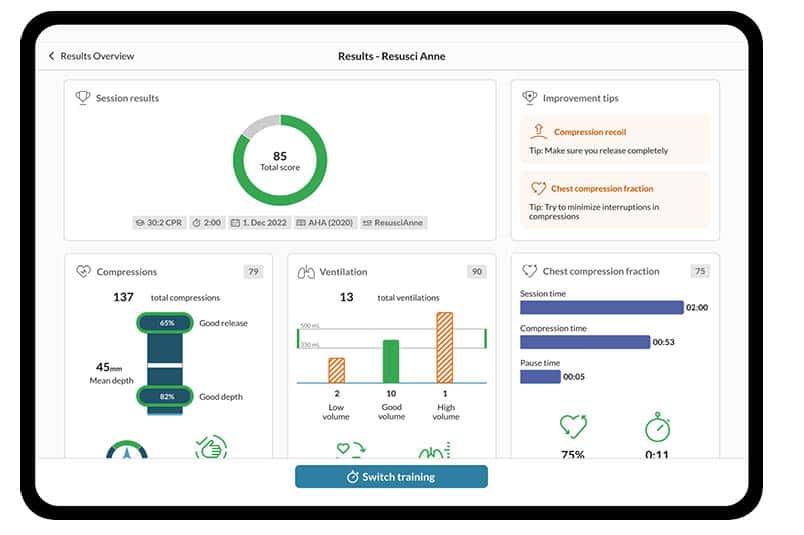Click the Ventilation score badge 90

point(477,271)
